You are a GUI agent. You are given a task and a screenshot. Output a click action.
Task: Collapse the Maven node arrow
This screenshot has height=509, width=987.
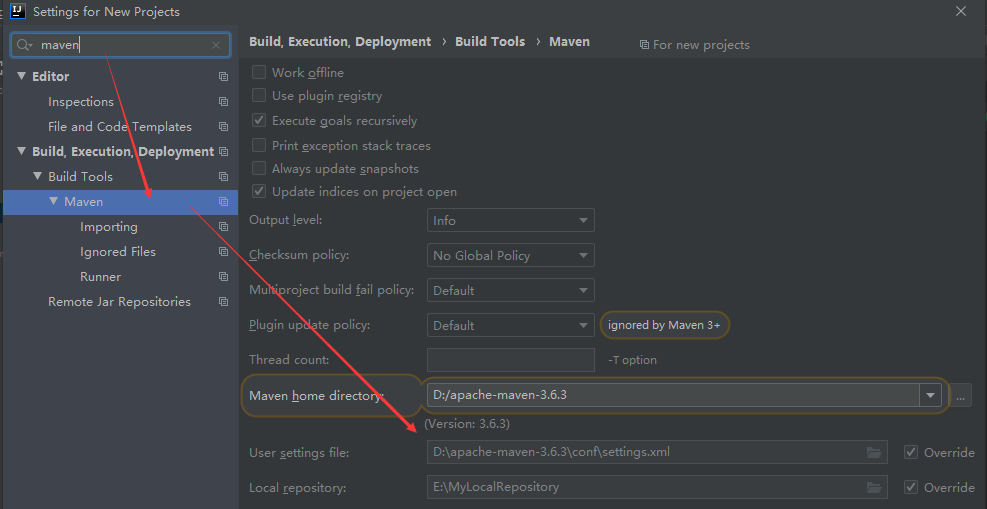[53, 201]
